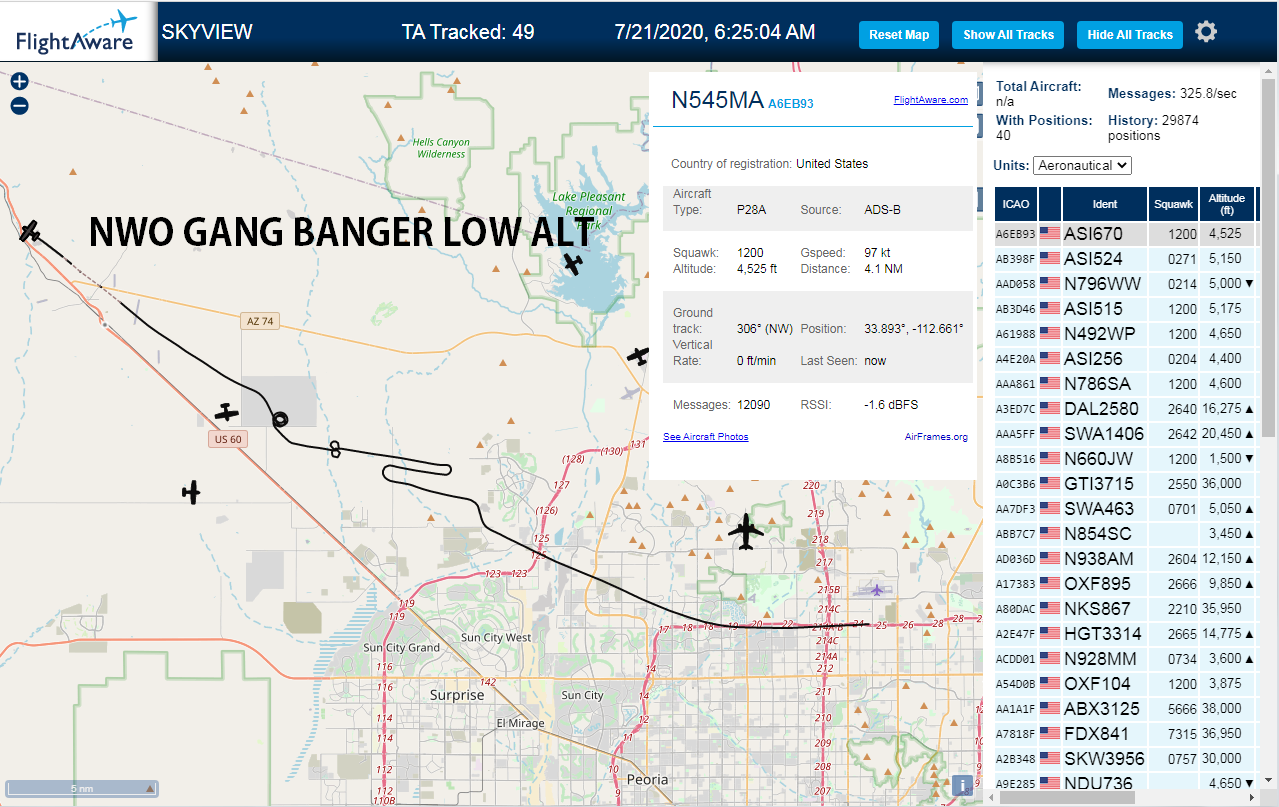This screenshot has width=1279, height=807.
Task: Select the ASI256 row
Action: 1125,359
